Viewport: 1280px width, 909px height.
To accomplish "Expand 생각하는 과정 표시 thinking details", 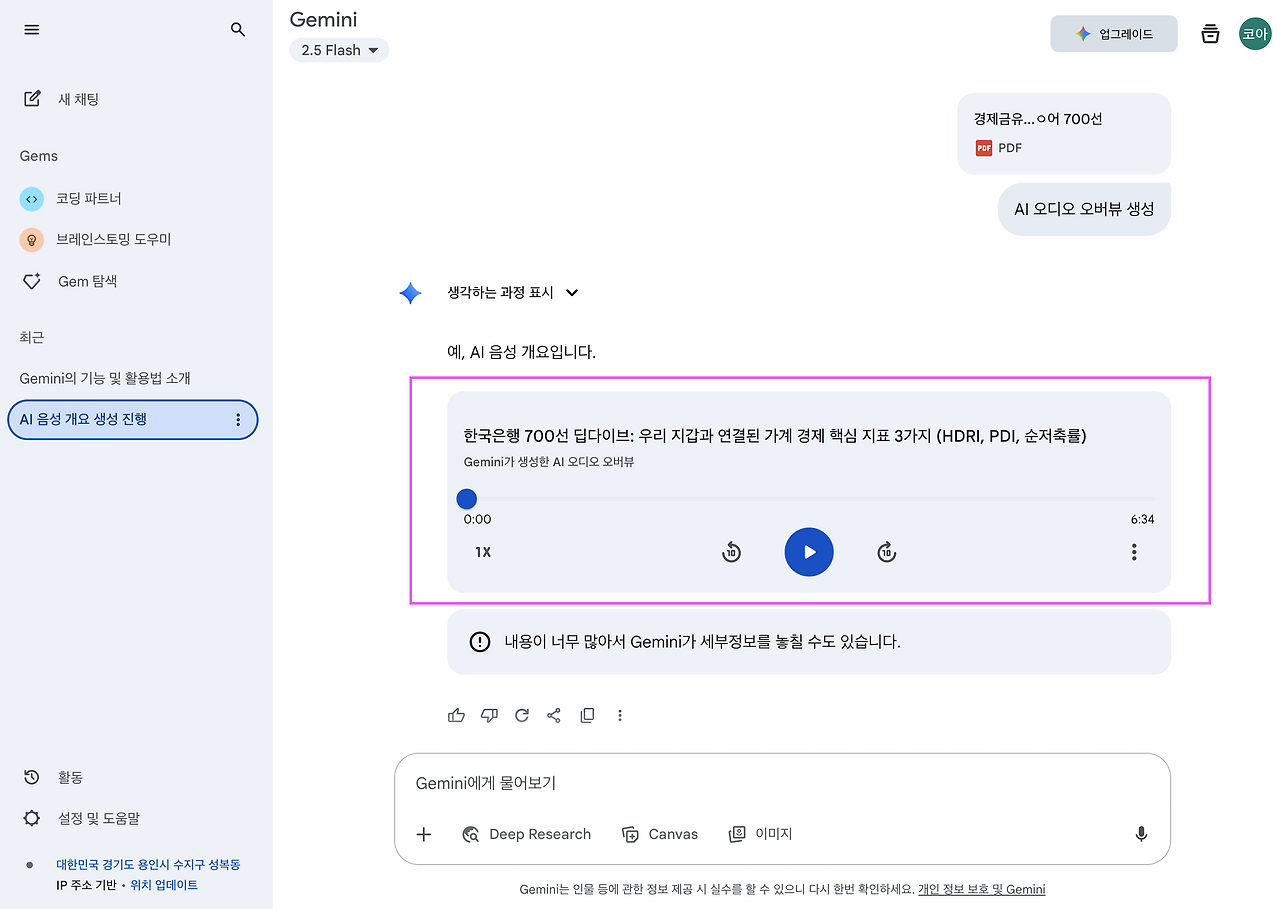I will click(514, 293).
